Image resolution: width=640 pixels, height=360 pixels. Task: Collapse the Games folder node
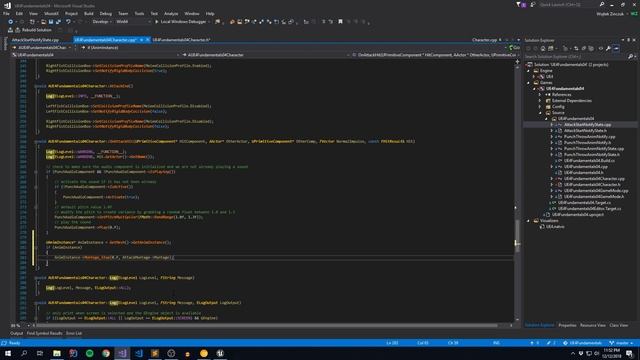528,82
